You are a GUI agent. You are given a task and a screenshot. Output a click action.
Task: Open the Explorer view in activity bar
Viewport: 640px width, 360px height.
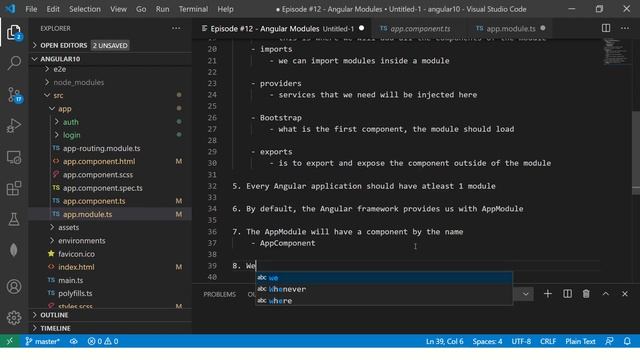coord(14,32)
